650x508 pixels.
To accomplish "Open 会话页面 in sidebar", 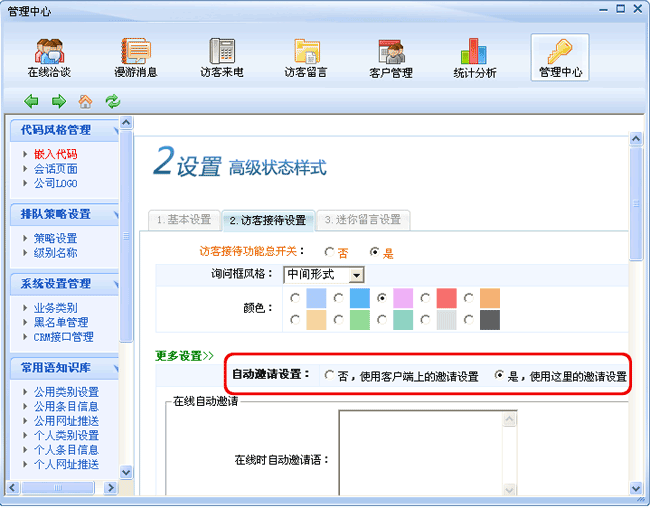I will [x=56, y=169].
